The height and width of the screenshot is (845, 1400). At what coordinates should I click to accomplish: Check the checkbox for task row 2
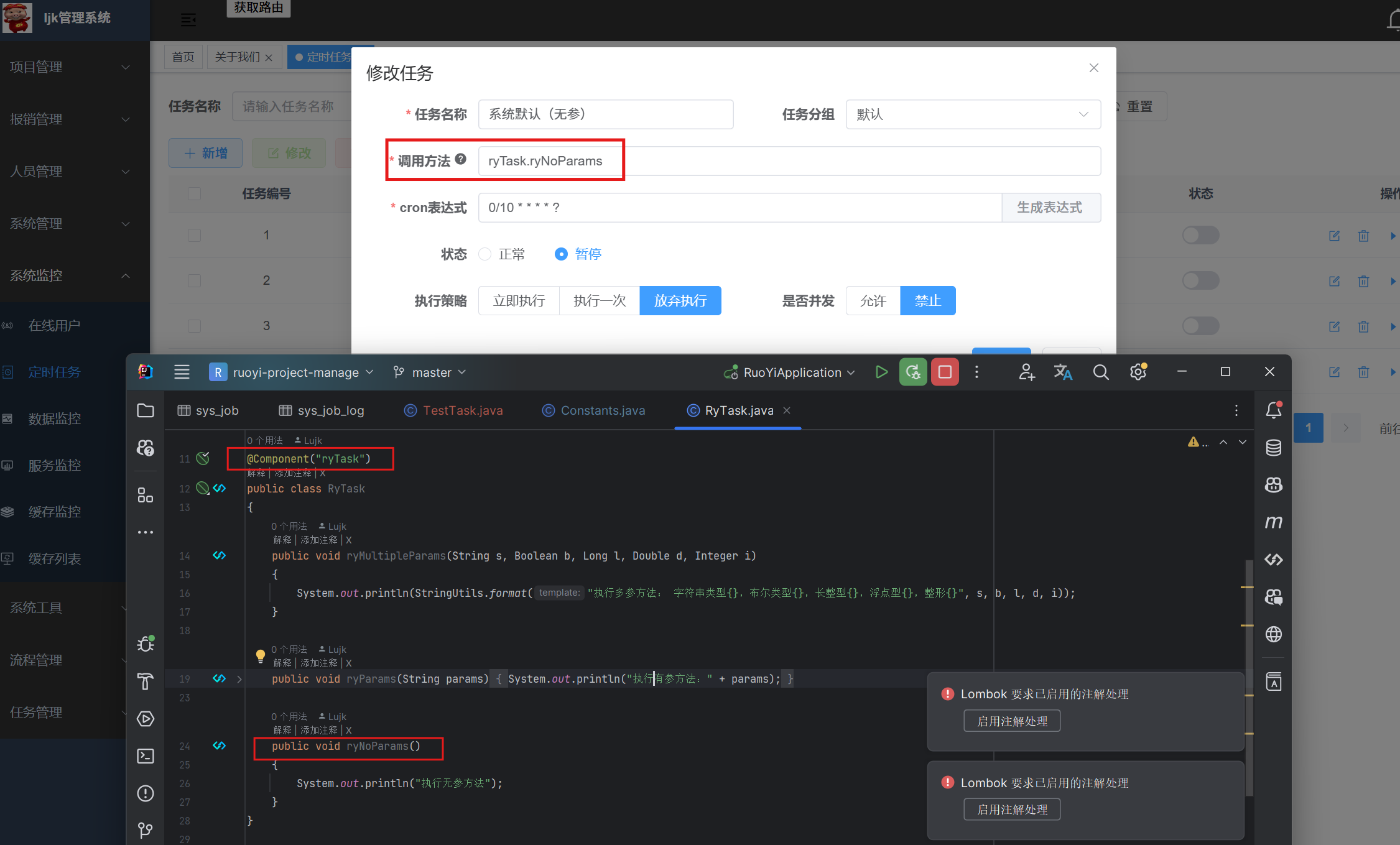click(x=194, y=280)
